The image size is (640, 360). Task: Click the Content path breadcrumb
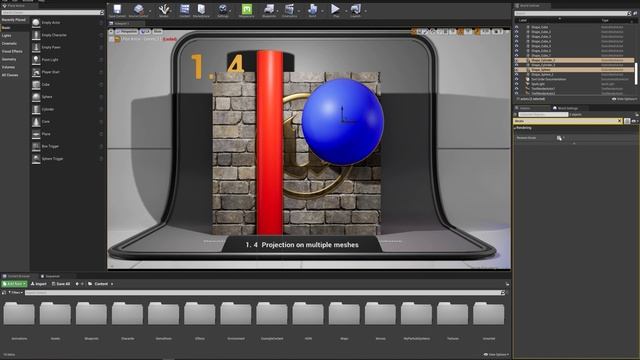101,284
